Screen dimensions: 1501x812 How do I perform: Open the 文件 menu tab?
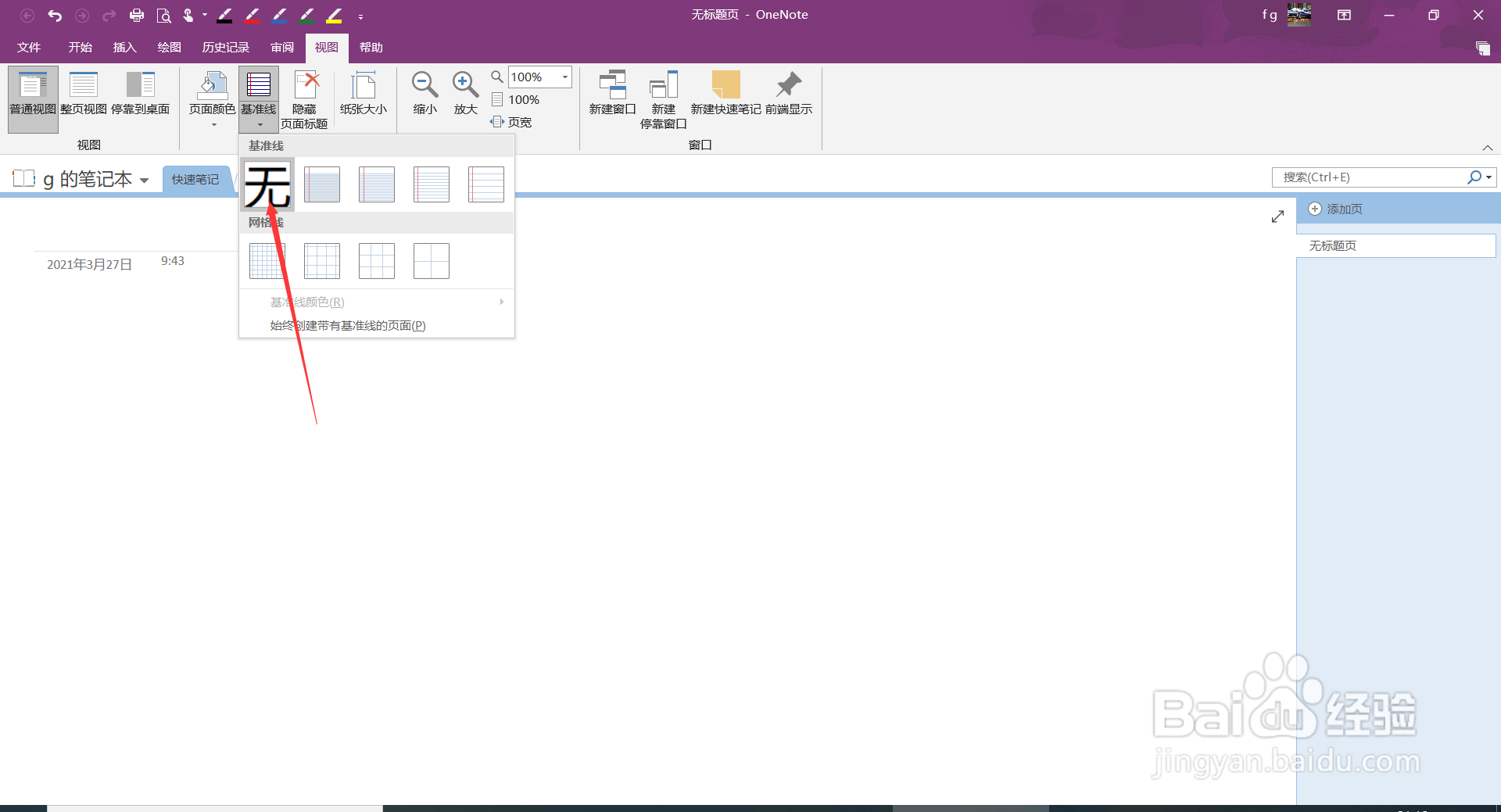click(29, 48)
